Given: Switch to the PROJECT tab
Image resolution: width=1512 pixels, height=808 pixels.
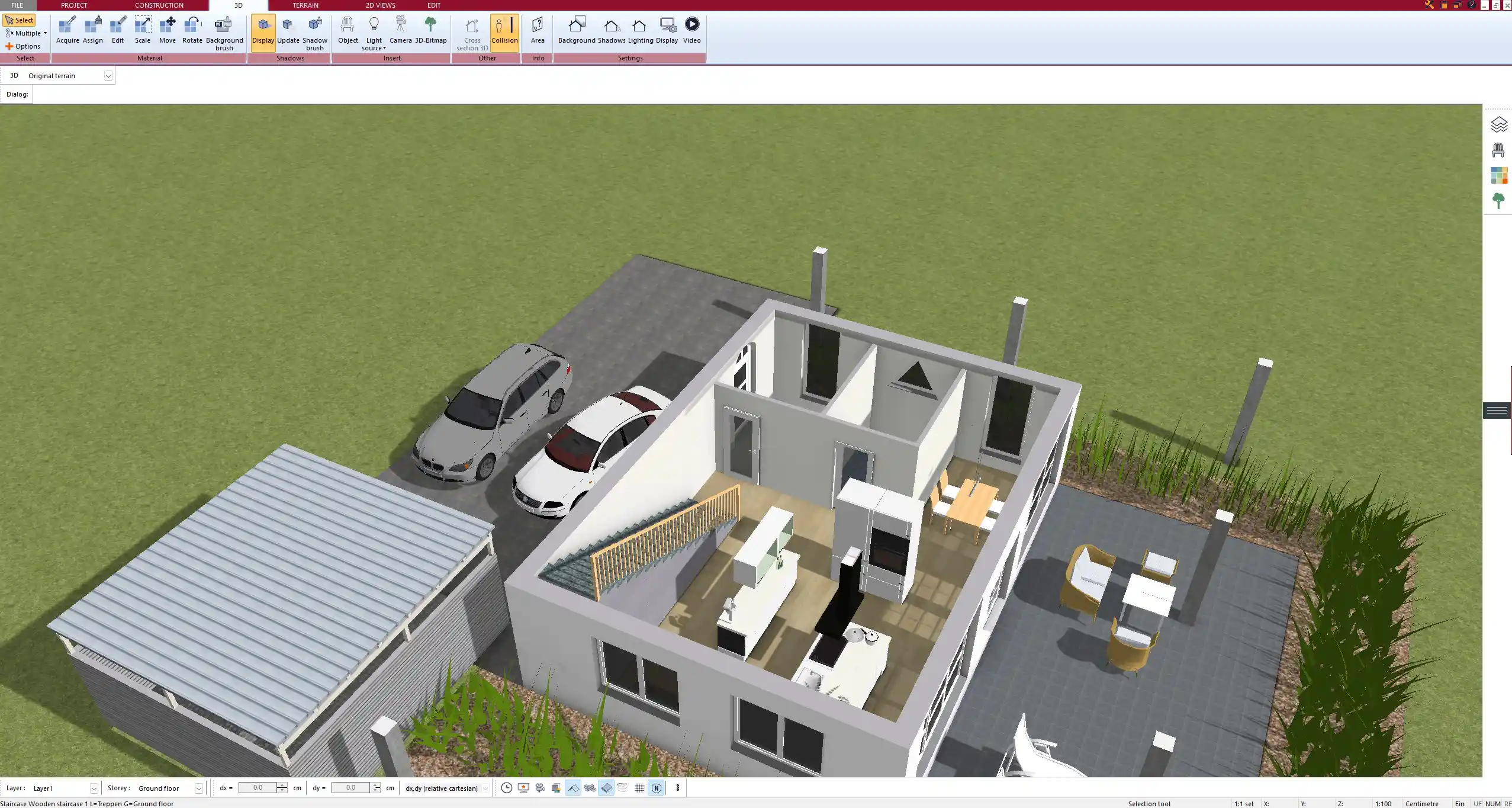Looking at the screenshot, I should coord(74,5).
